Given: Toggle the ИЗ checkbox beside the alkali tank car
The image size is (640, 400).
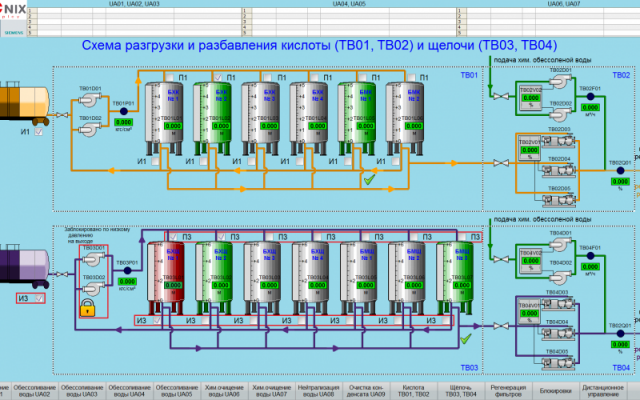Looking at the screenshot, I should (x=39, y=297).
